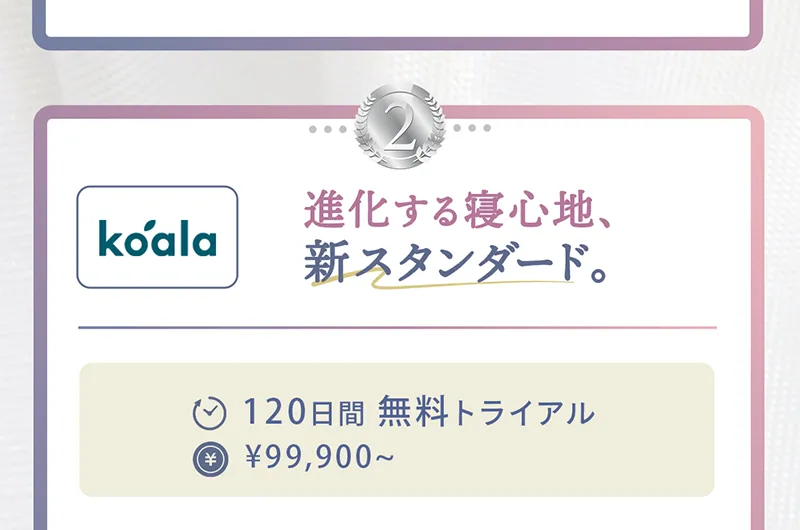Click the clock icon beside 120日間
The image size is (800, 530).
coord(209,413)
